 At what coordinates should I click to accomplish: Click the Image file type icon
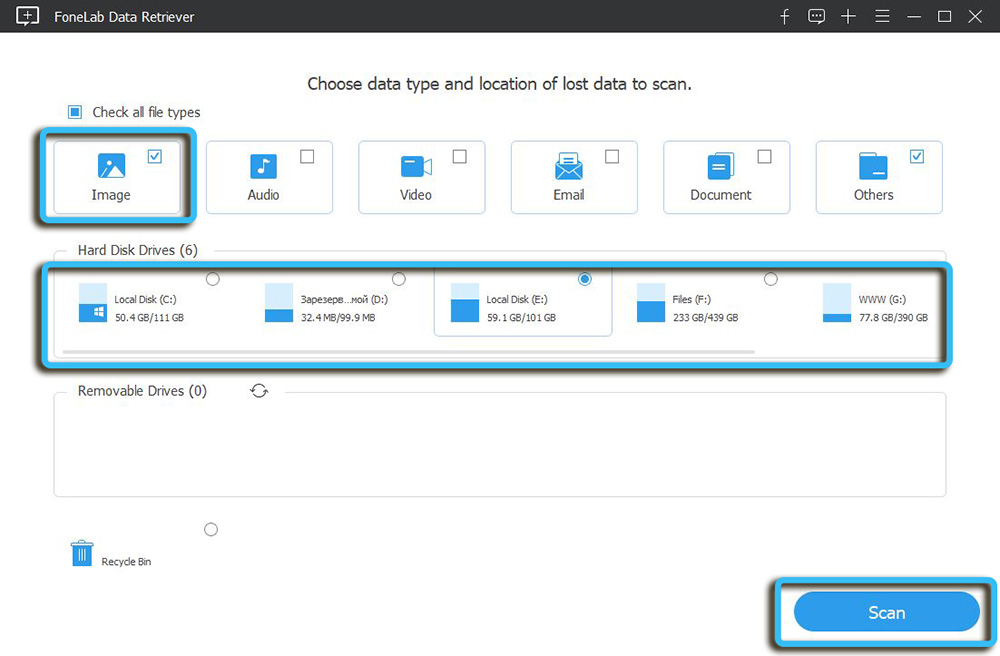pos(111,166)
